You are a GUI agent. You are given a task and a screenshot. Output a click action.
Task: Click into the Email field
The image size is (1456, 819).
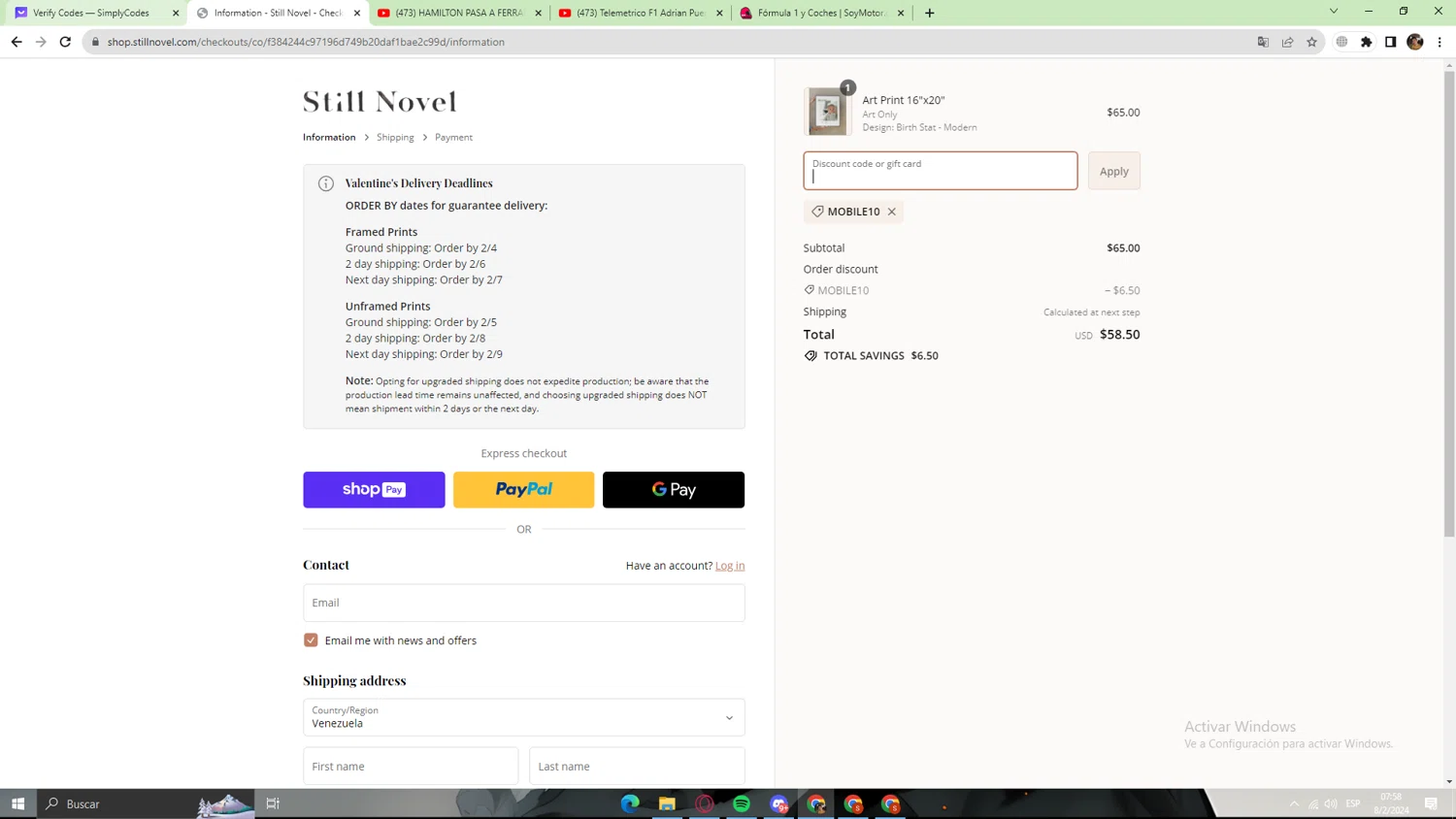pos(524,603)
